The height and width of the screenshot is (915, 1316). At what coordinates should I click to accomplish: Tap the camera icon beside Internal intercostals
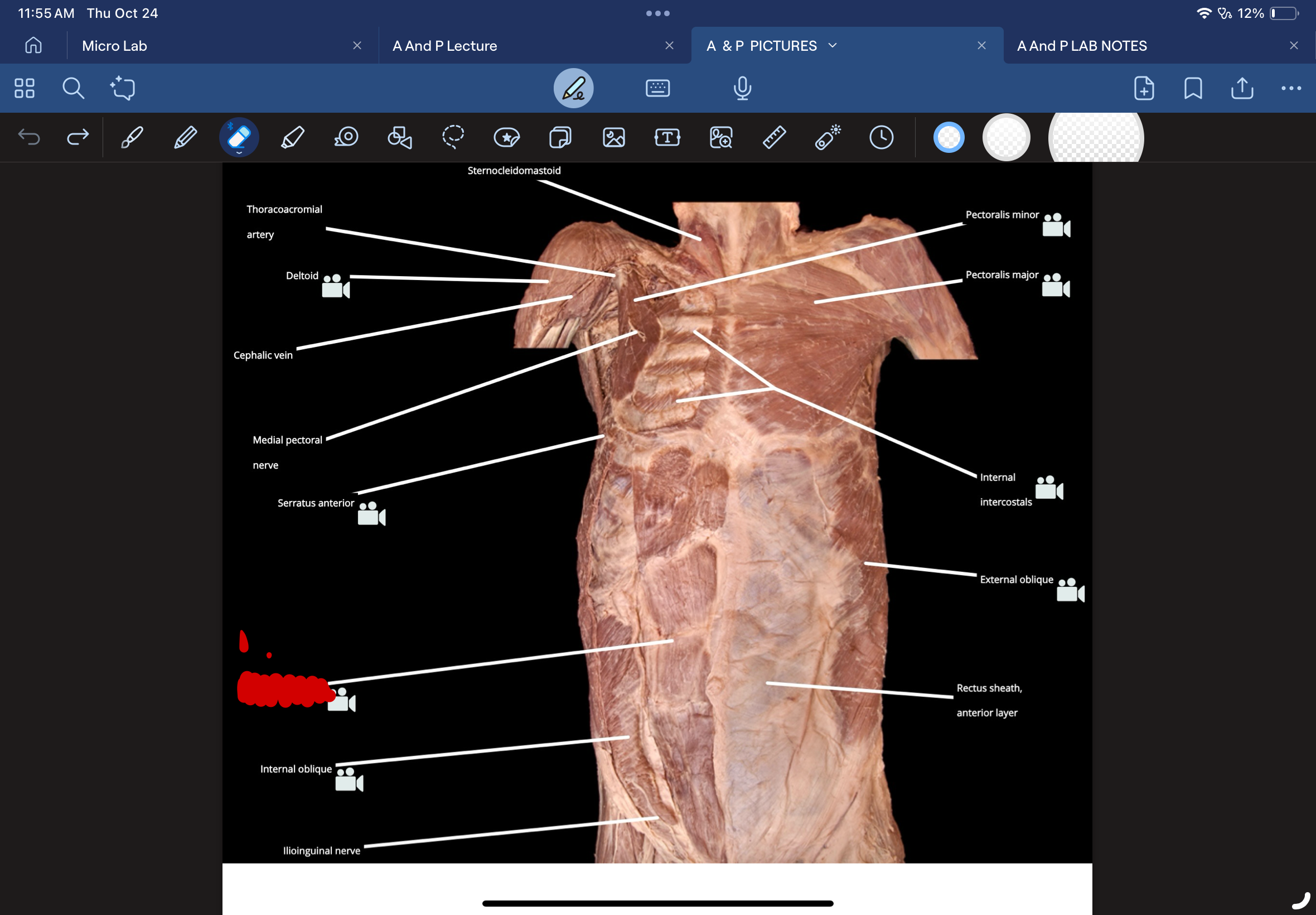(x=1049, y=487)
